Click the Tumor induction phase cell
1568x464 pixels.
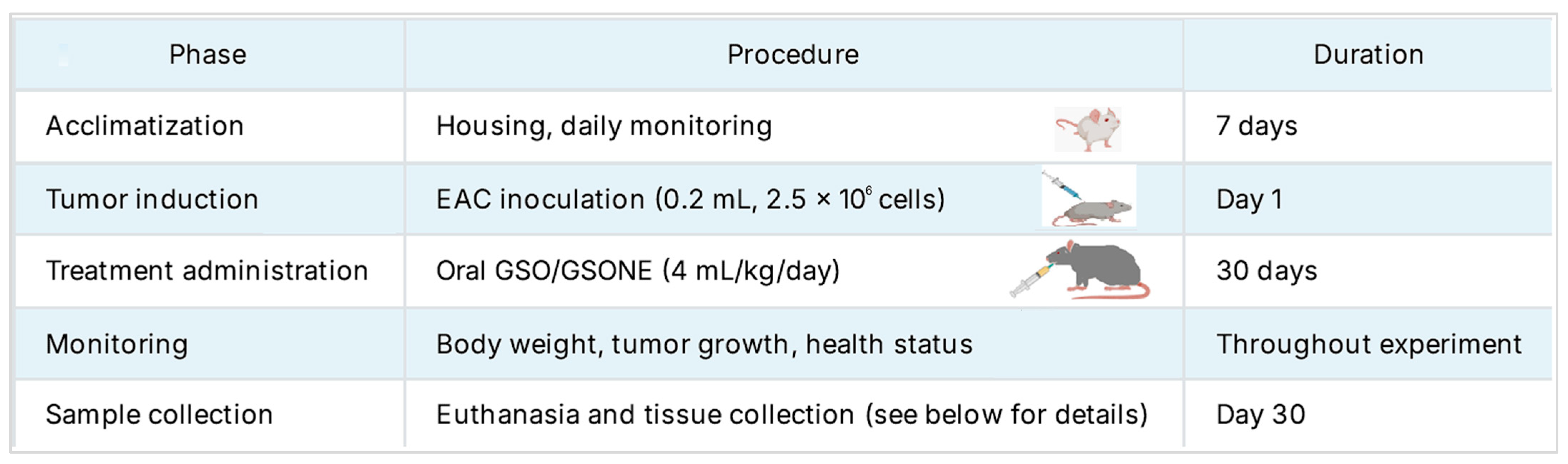pyautogui.click(x=152, y=199)
